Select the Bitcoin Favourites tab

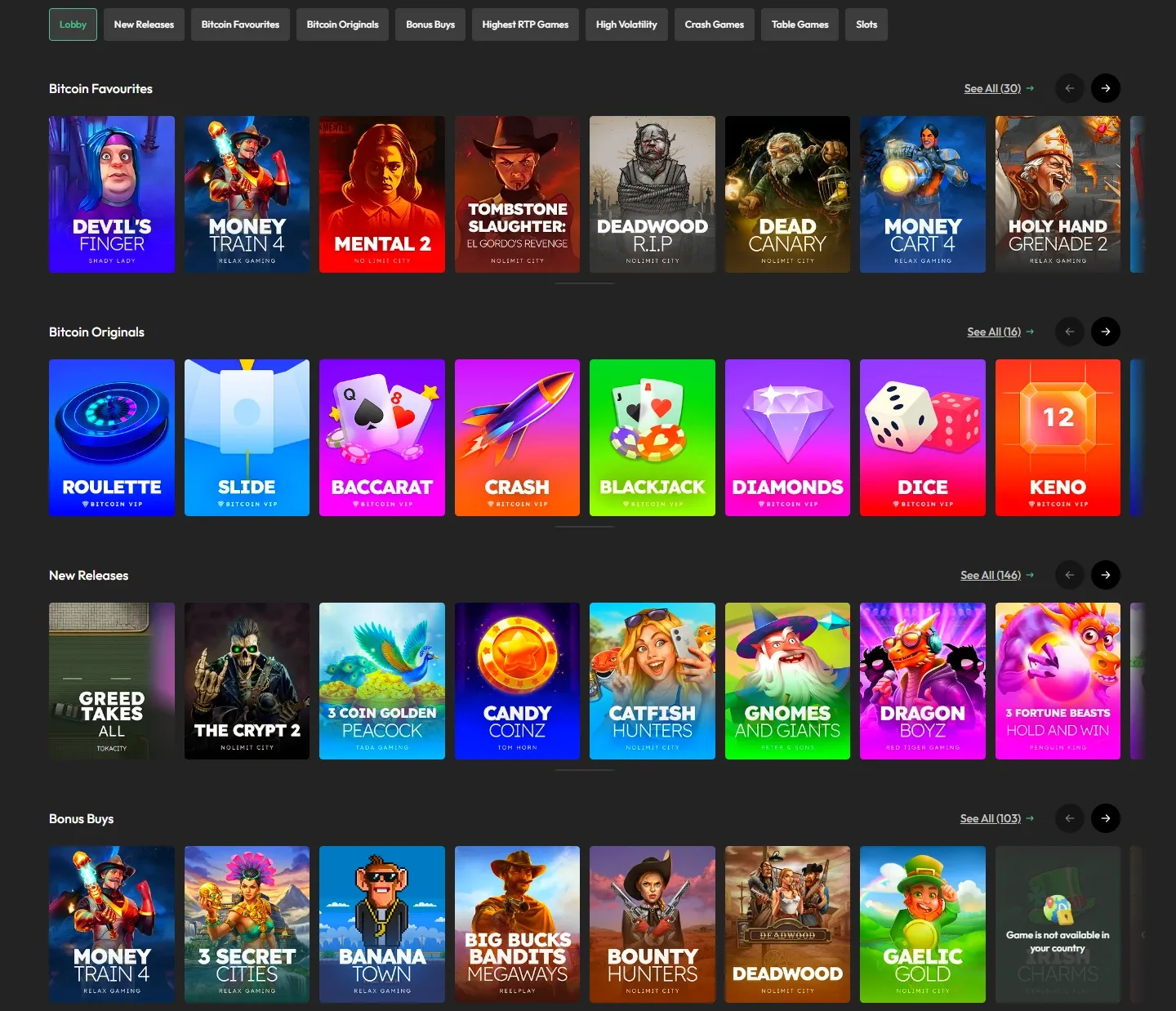click(240, 24)
